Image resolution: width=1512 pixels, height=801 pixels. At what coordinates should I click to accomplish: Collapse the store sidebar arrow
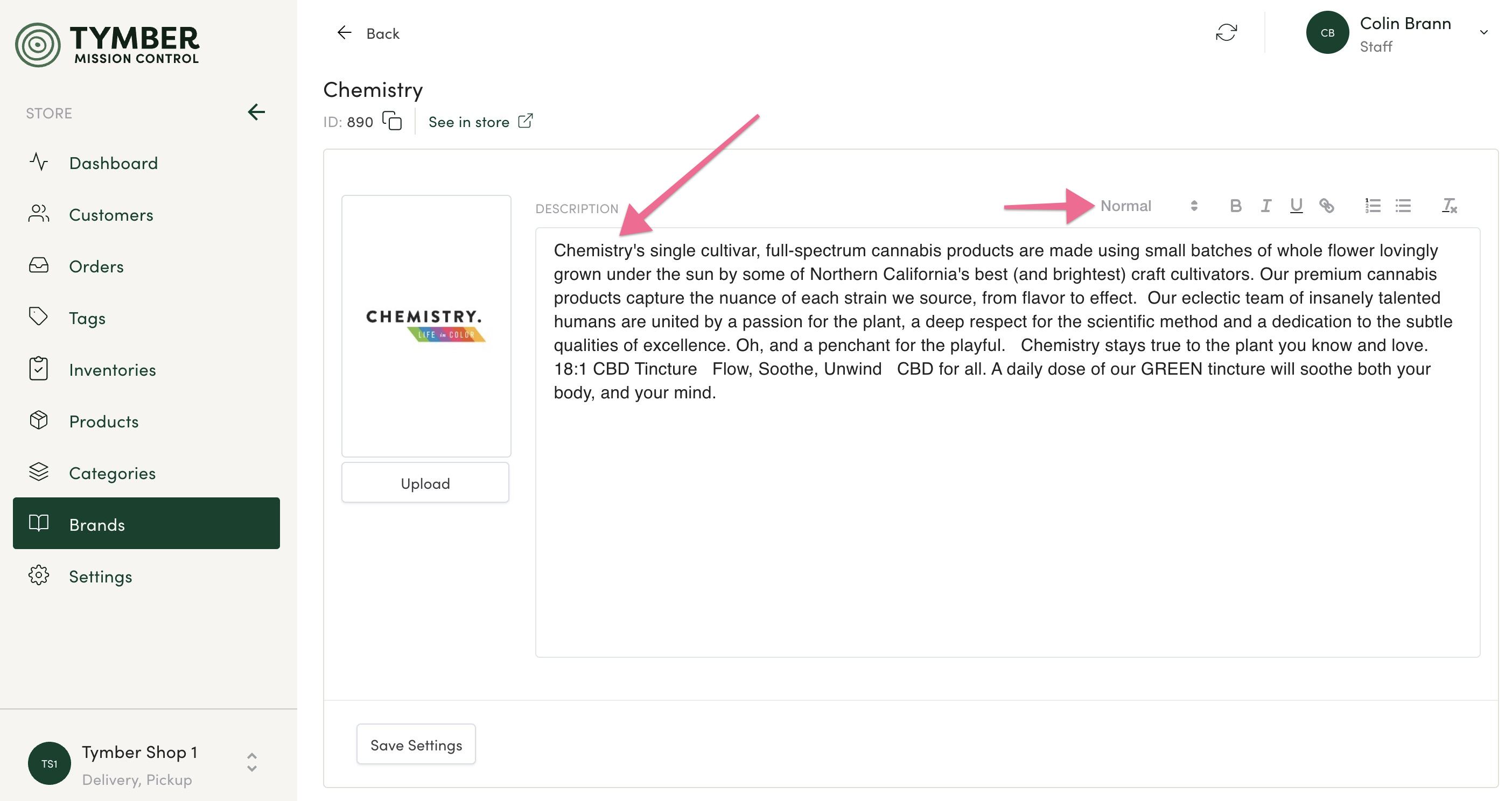[x=256, y=112]
